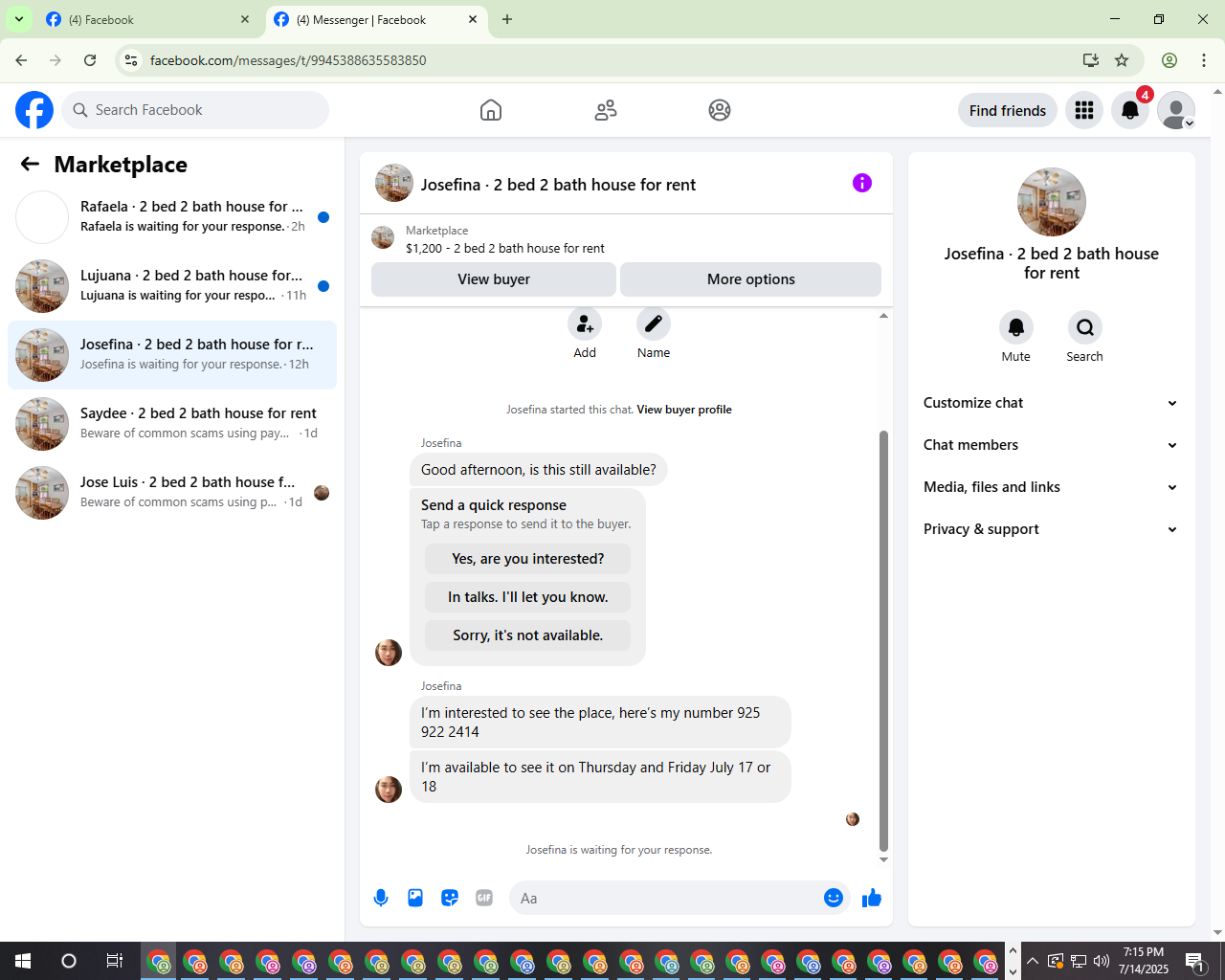Open Lujuana's house for rent conversation

[x=172, y=286]
